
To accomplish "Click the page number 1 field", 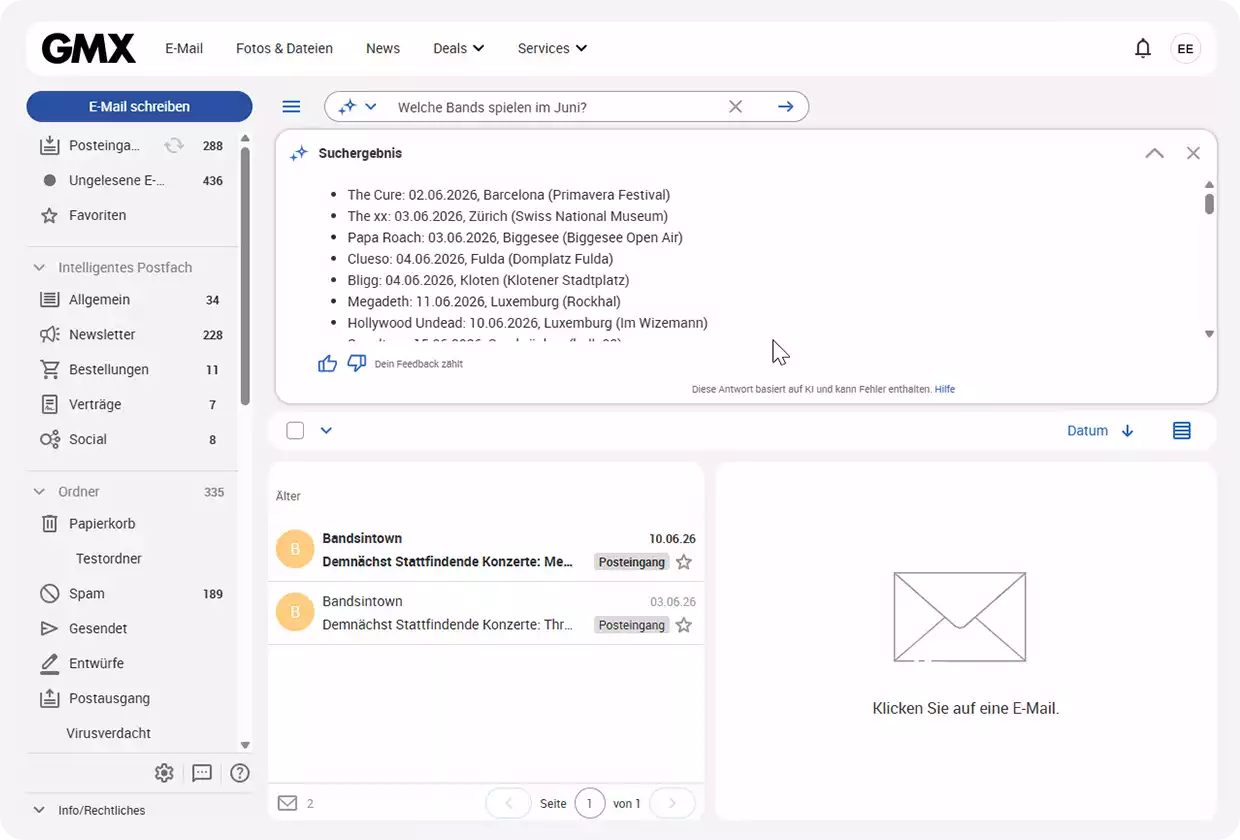I will coord(590,803).
